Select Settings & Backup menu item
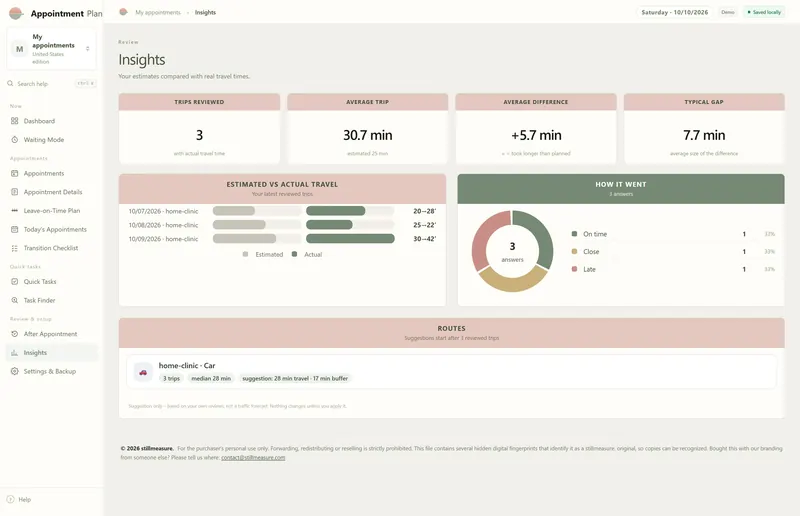800x516 pixels. tap(51, 371)
